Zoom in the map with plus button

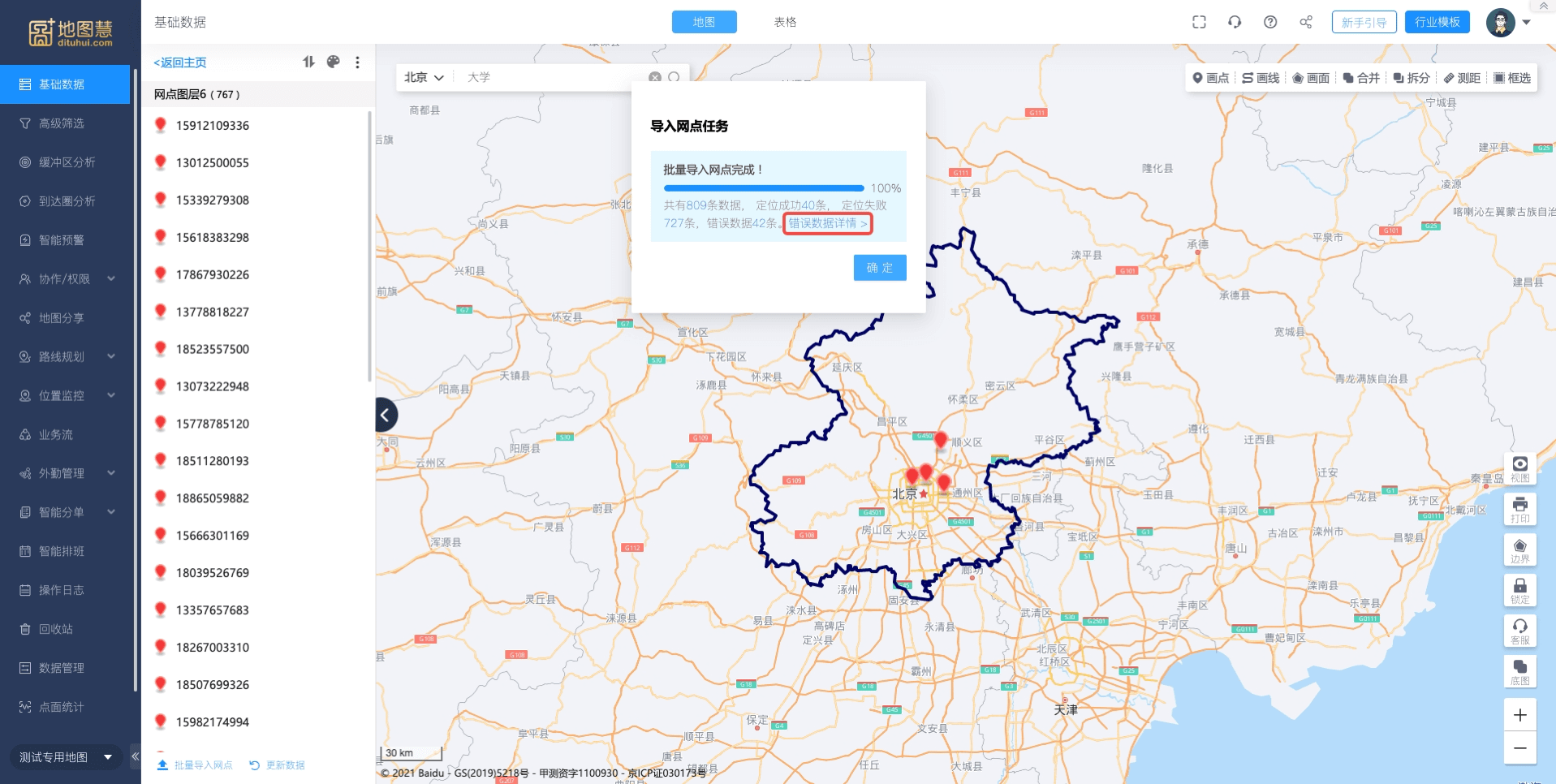1519,715
